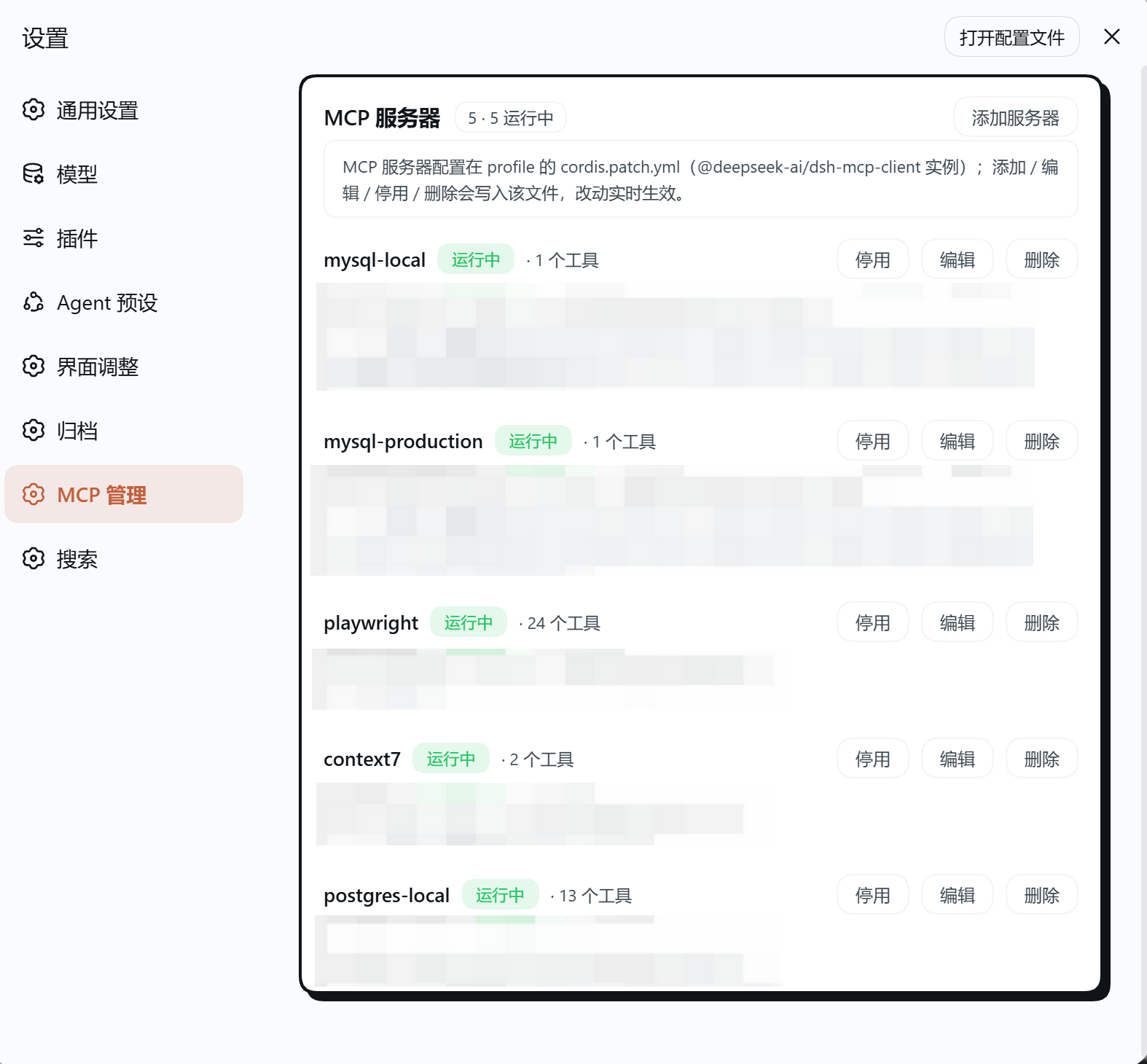The width and height of the screenshot is (1147, 1064).
Task: Click the gear icon beside 通用设置
Action: pyautogui.click(x=34, y=110)
